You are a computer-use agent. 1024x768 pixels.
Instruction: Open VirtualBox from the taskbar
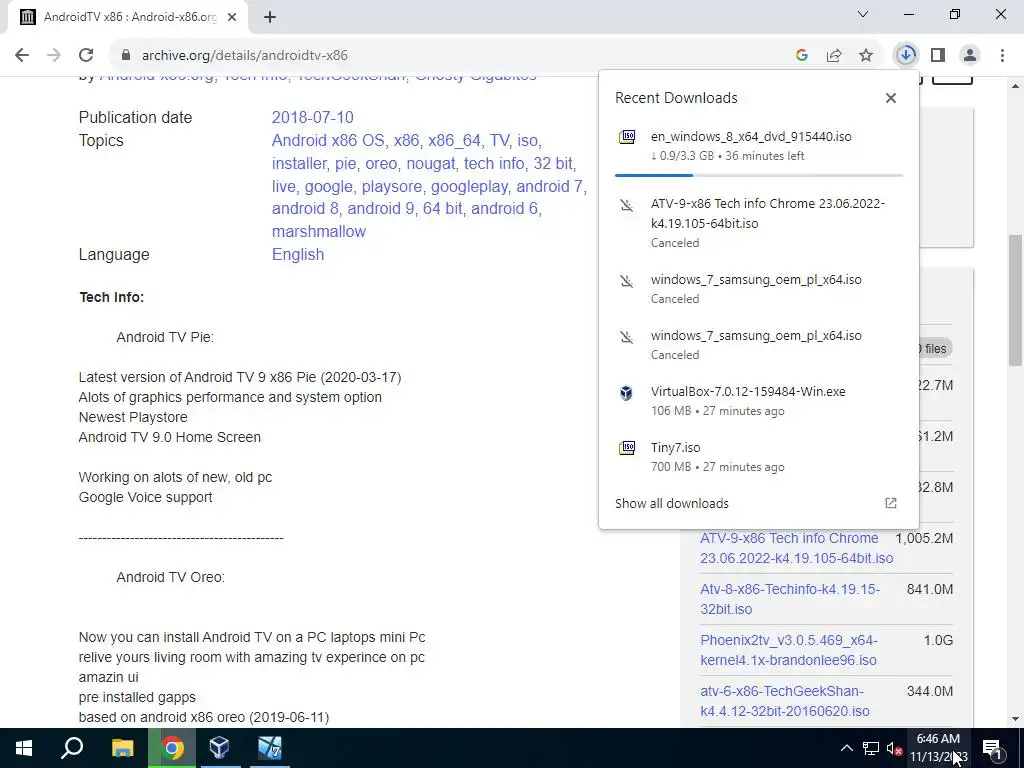point(219,748)
